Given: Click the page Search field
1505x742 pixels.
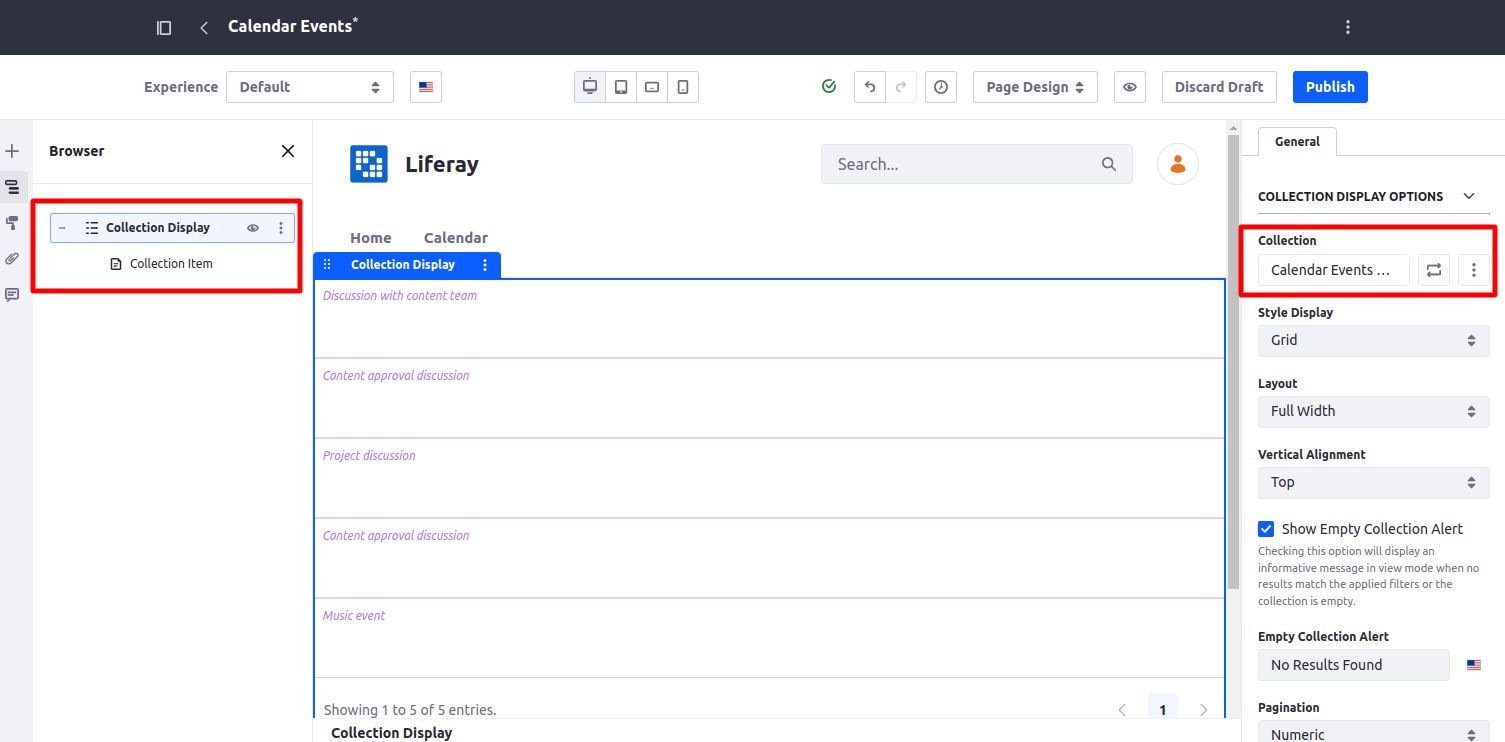Looking at the screenshot, I should click(976, 164).
